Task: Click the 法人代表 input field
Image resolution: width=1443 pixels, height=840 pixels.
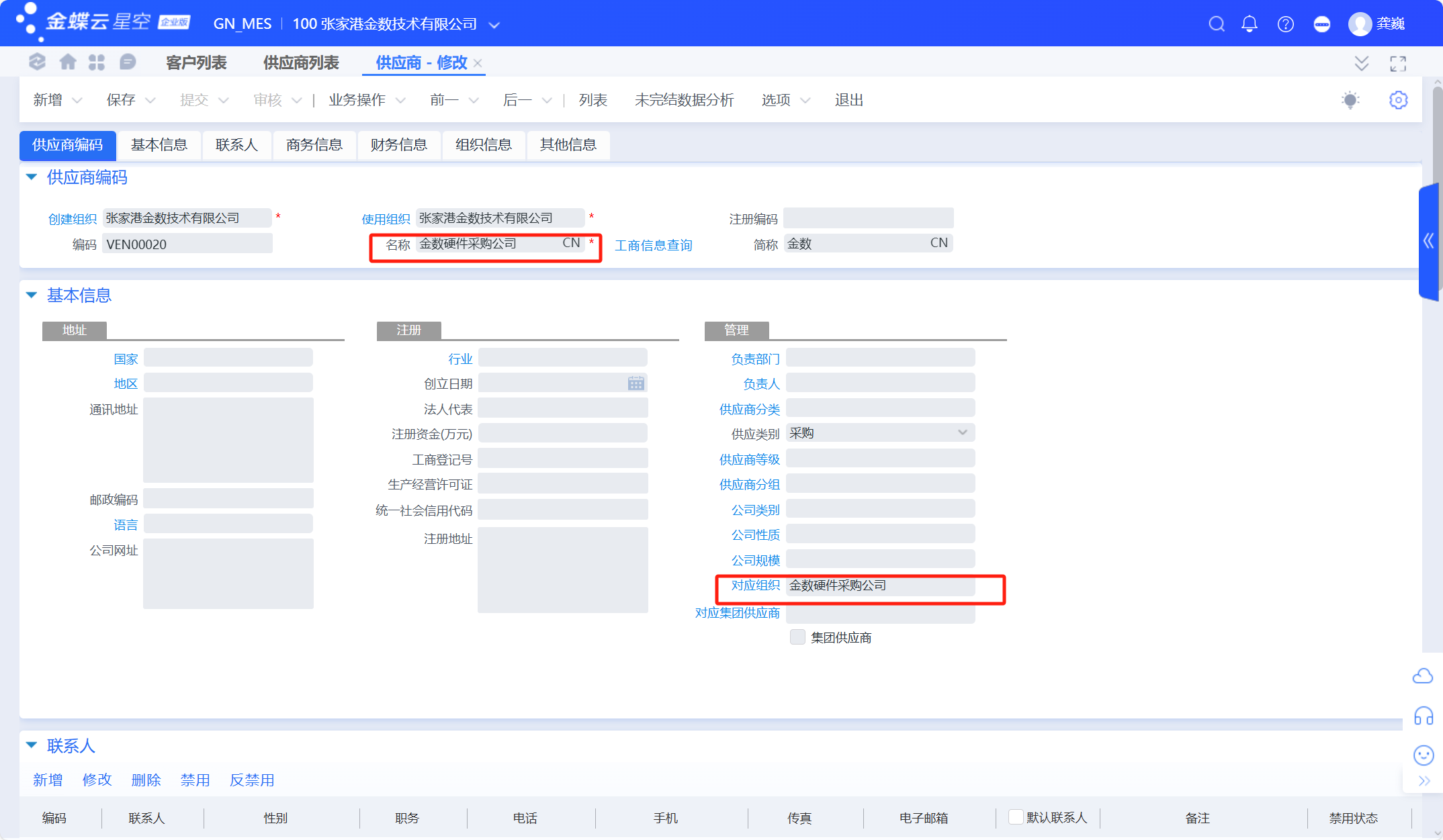Action: tap(562, 408)
